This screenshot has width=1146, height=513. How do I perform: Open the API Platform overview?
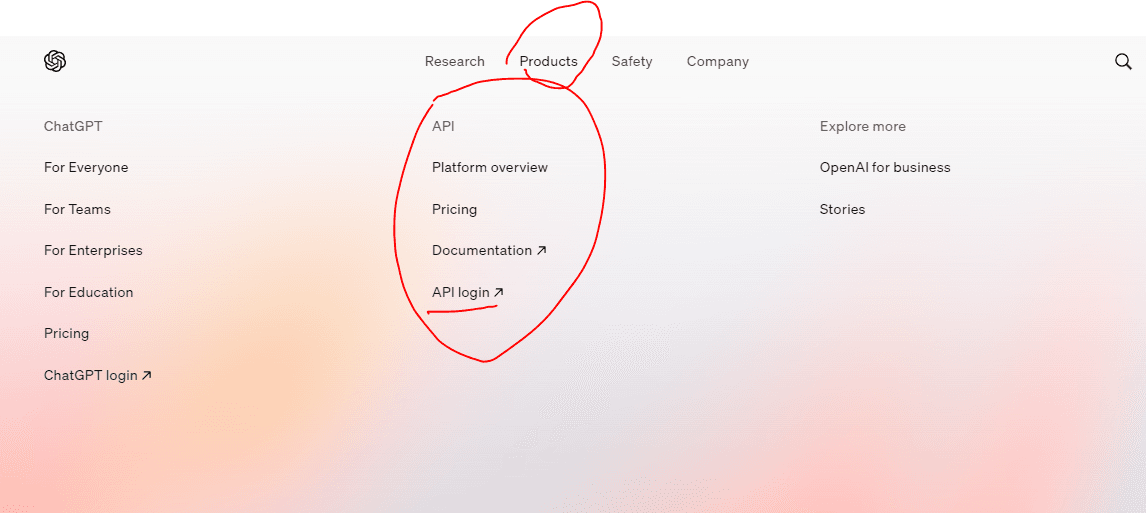pyautogui.click(x=490, y=168)
